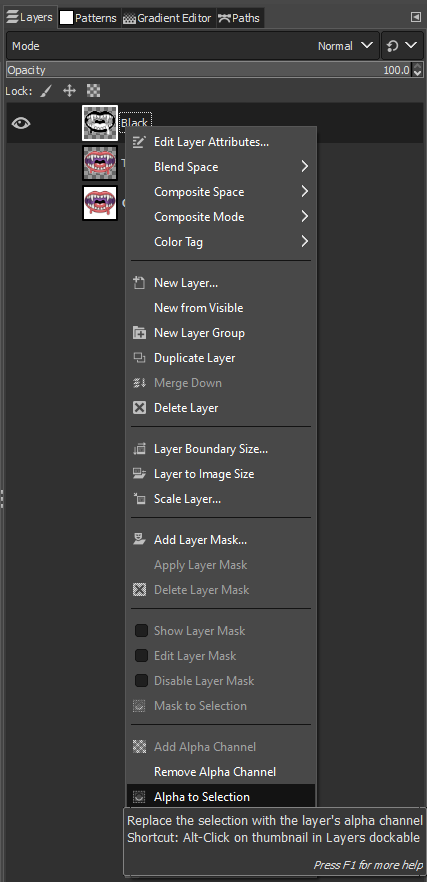This screenshot has width=427, height=882.
Task: Click the lock pixels paintbrush icon
Action: click(x=46, y=91)
